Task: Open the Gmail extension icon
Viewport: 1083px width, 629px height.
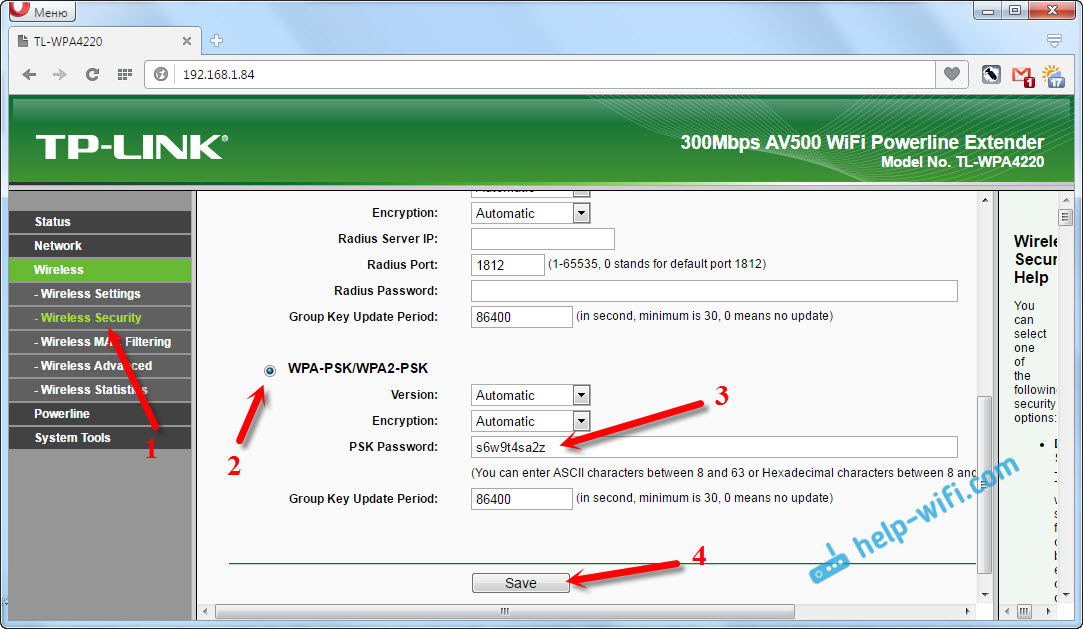Action: pos(1021,75)
